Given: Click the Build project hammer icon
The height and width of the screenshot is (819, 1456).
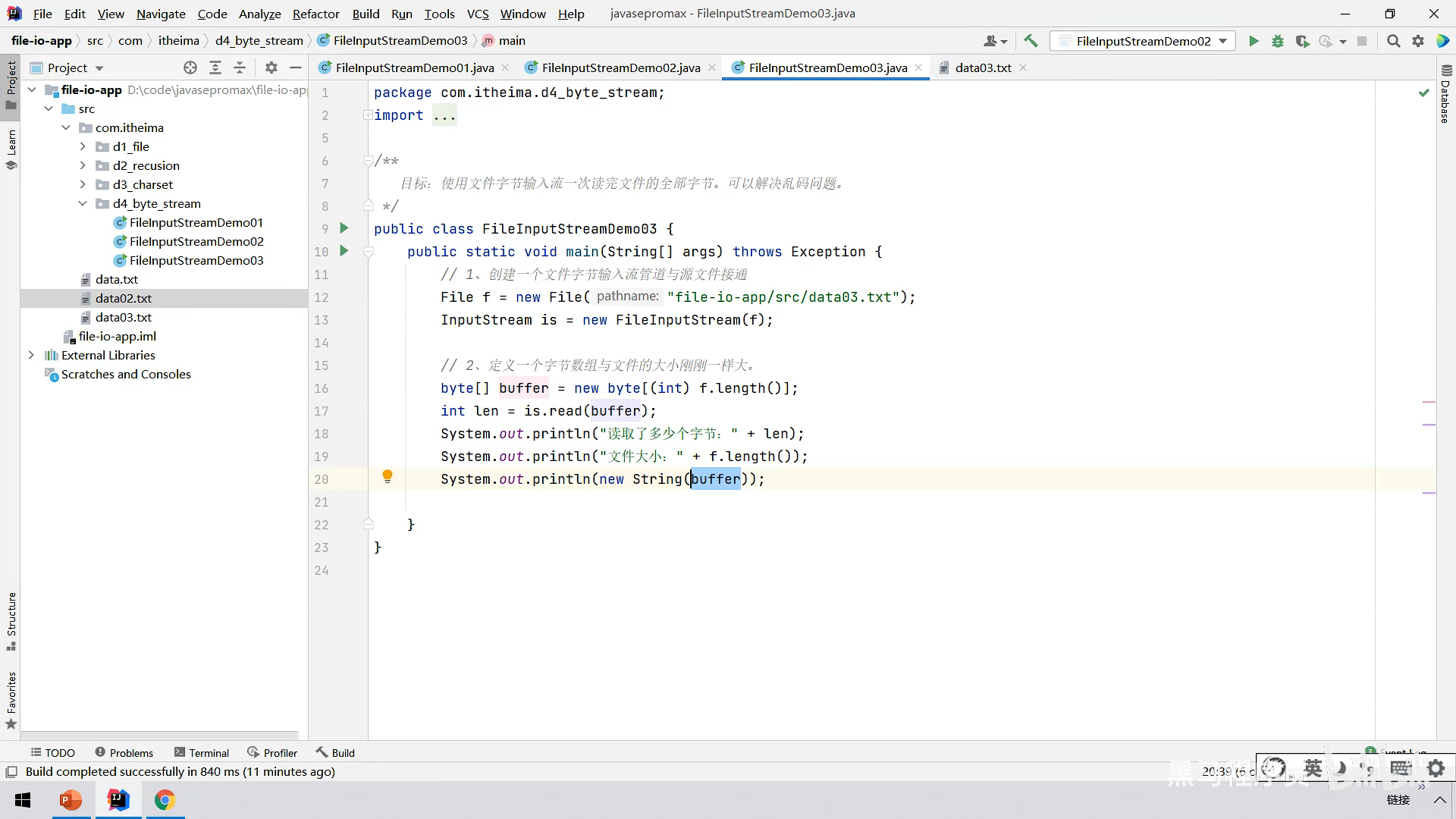Looking at the screenshot, I should pyautogui.click(x=1031, y=41).
